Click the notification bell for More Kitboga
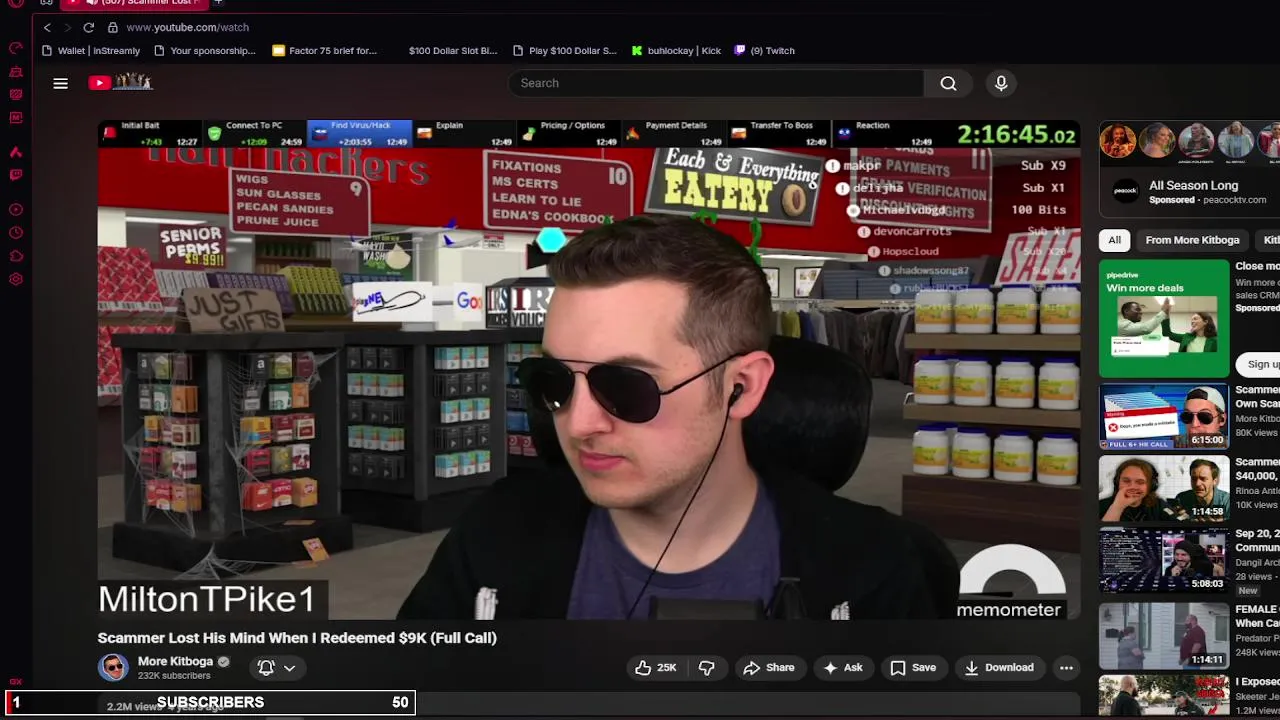The image size is (1280, 720). click(x=266, y=667)
